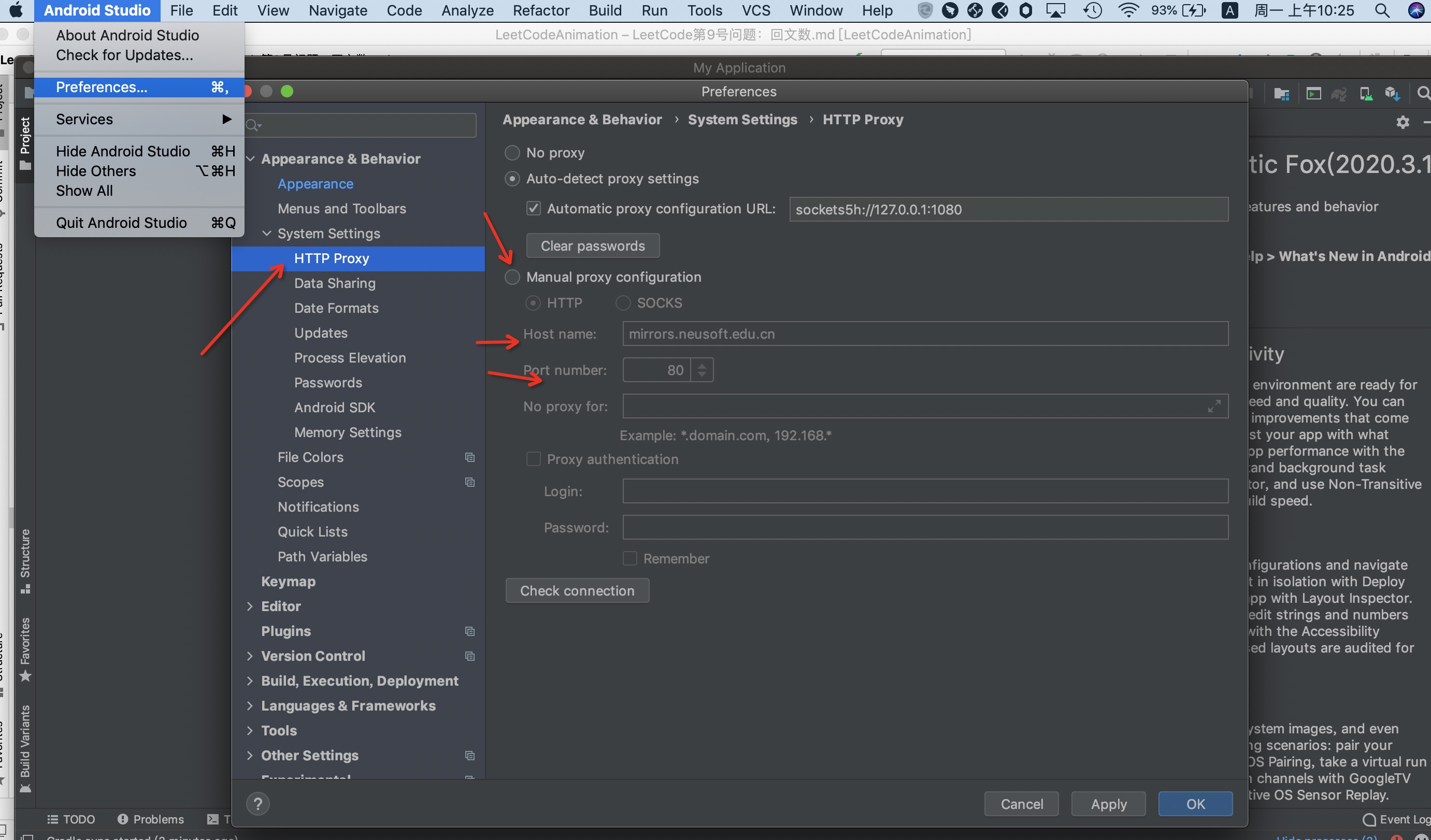This screenshot has width=1431, height=840.
Task: Click the help question mark icon
Action: tap(259, 804)
